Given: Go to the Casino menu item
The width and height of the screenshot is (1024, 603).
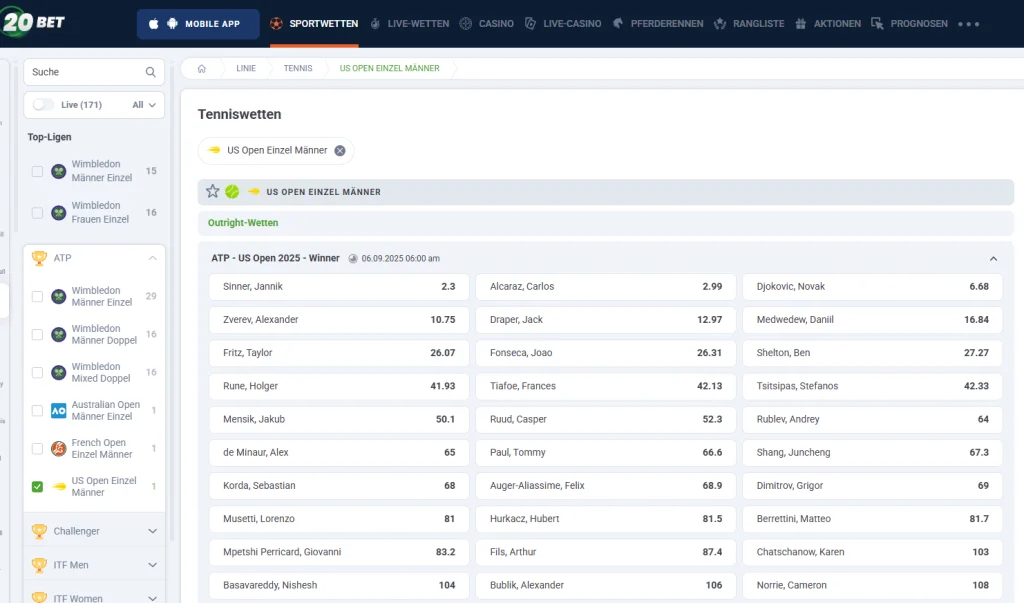Looking at the screenshot, I should pyautogui.click(x=487, y=23).
